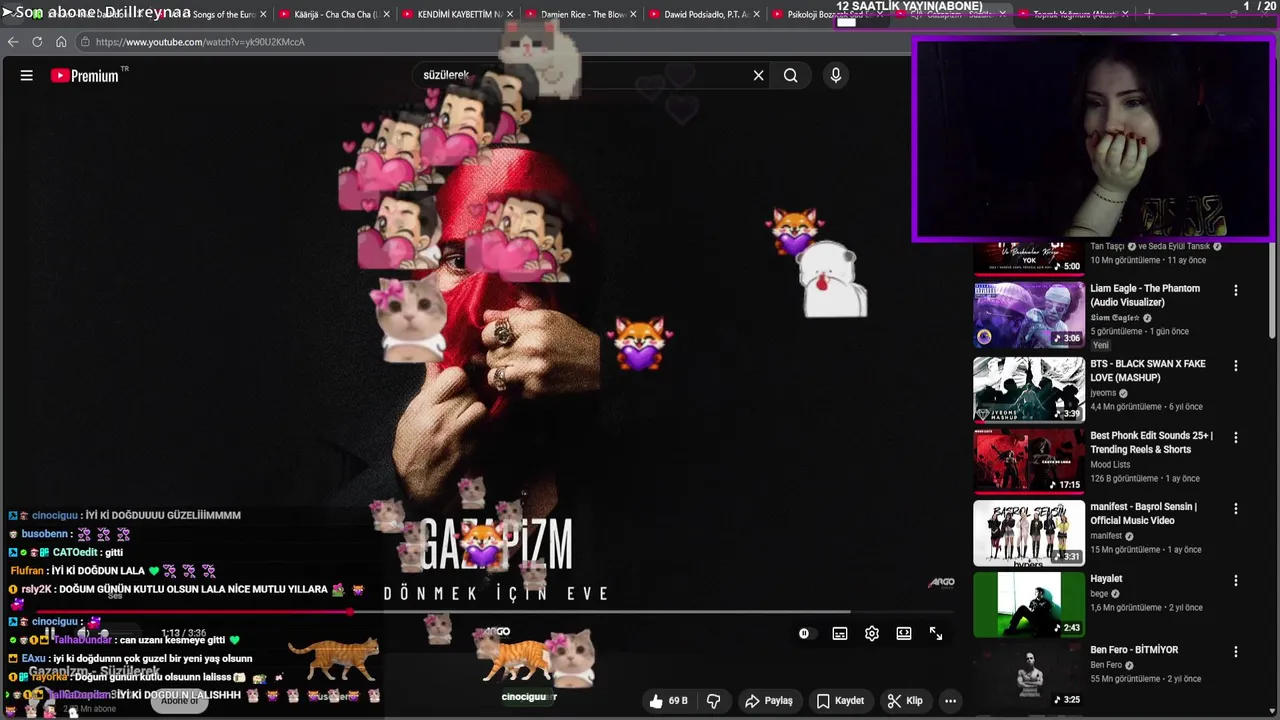
Task: Open title Best Phonk Edit Songs 25+
Action: coord(1151,442)
